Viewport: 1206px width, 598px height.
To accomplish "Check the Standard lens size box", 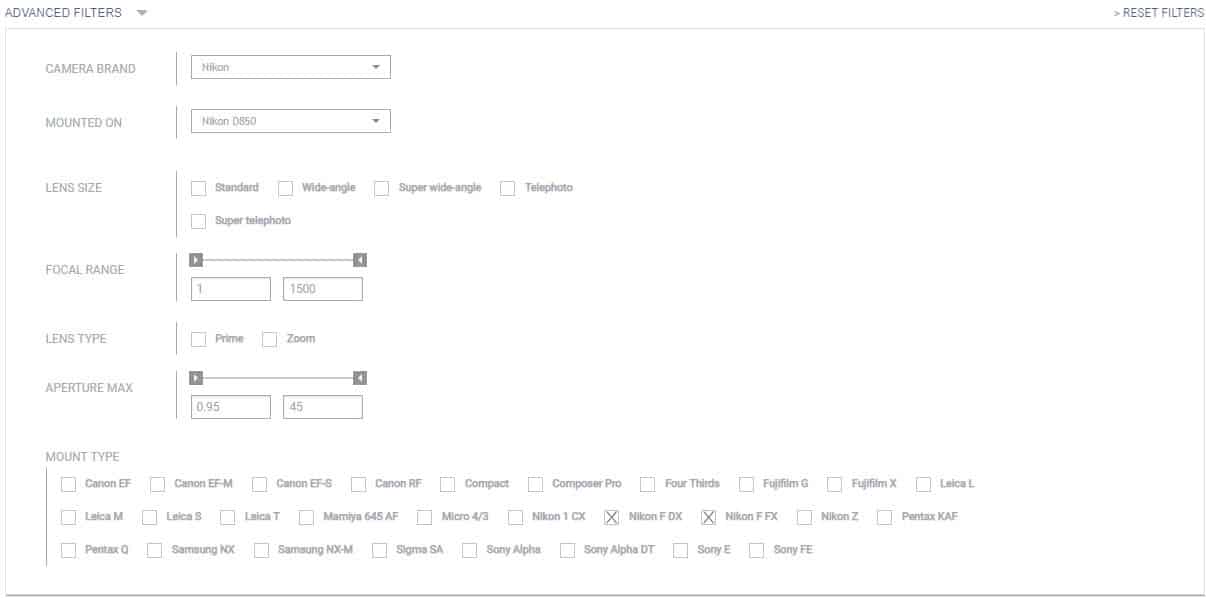I will [198, 188].
